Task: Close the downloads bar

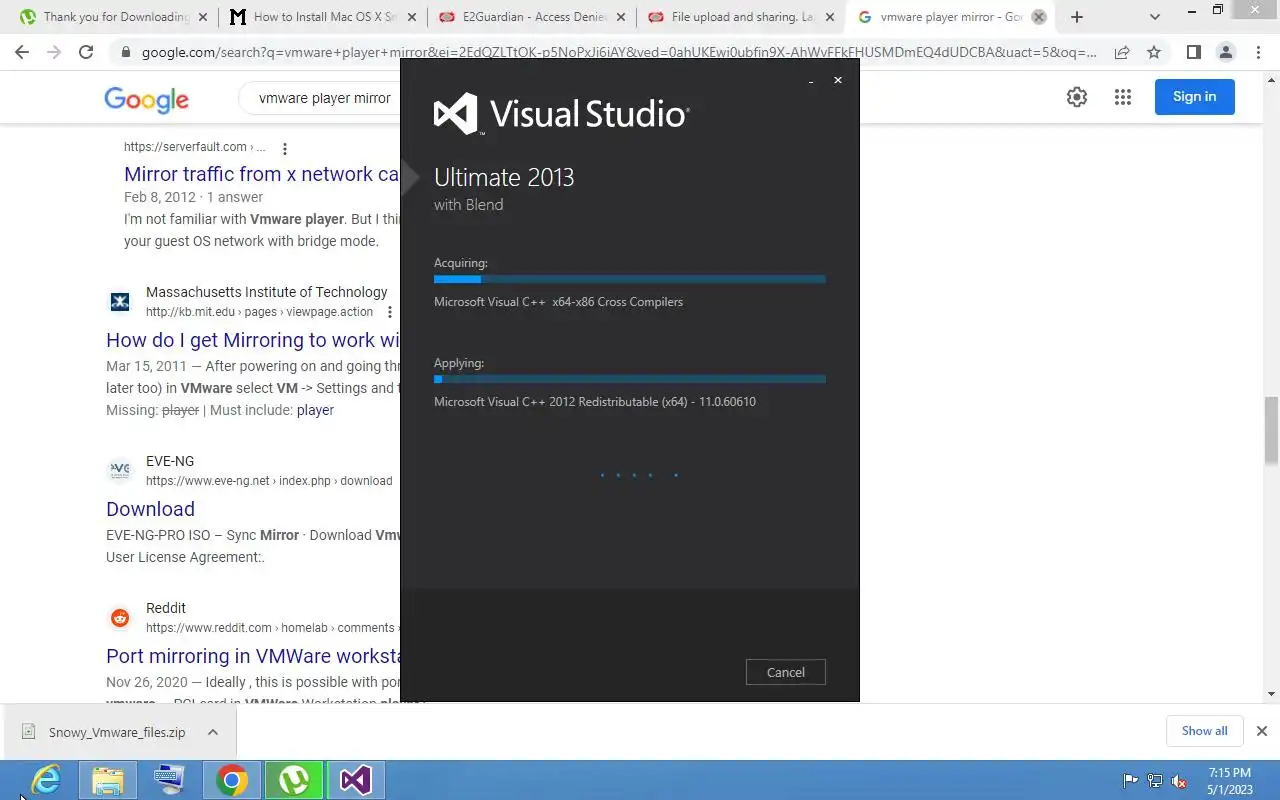Action: tap(1262, 731)
